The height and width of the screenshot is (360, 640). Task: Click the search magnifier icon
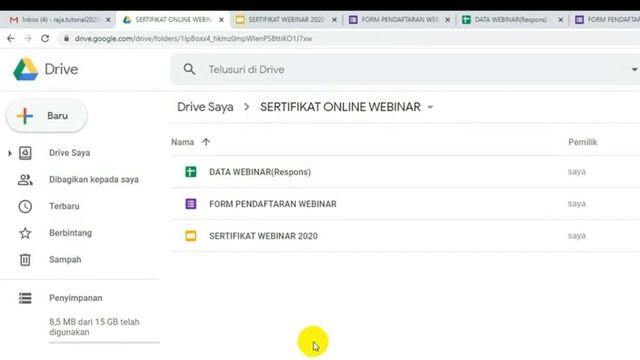click(189, 69)
